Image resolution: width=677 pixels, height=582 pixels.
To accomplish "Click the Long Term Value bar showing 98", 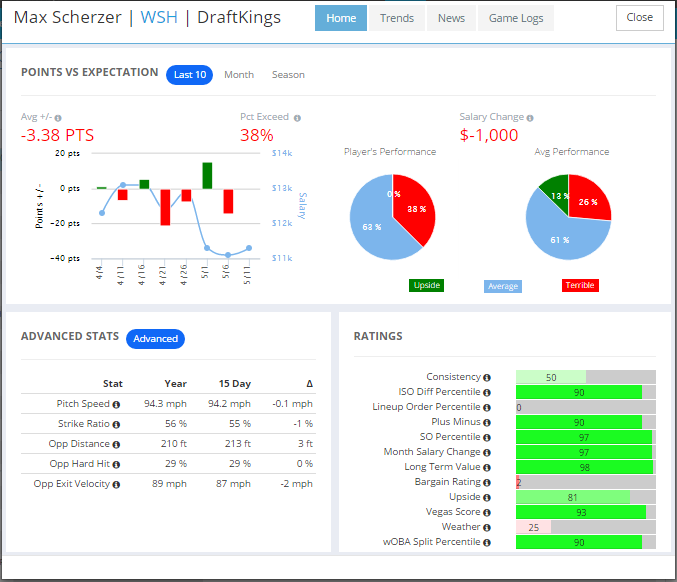I will coord(585,467).
